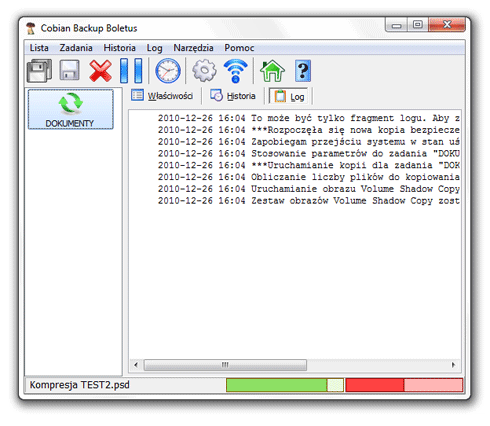Image resolution: width=490 pixels, height=426 pixels.
Task: Open scheduler clock icon
Action: [x=168, y=71]
